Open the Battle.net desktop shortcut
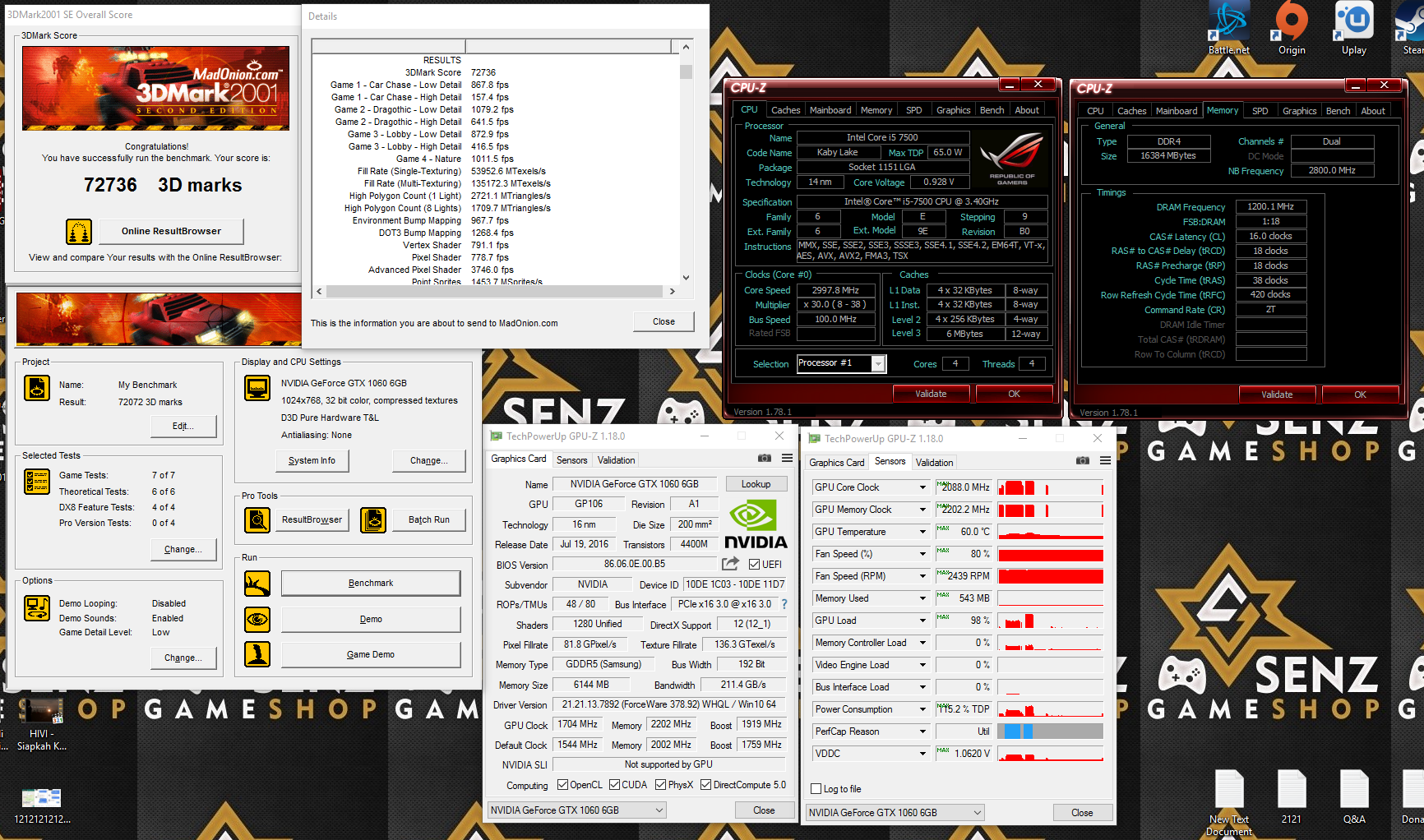Image resolution: width=1424 pixels, height=840 pixels. pos(1228,30)
